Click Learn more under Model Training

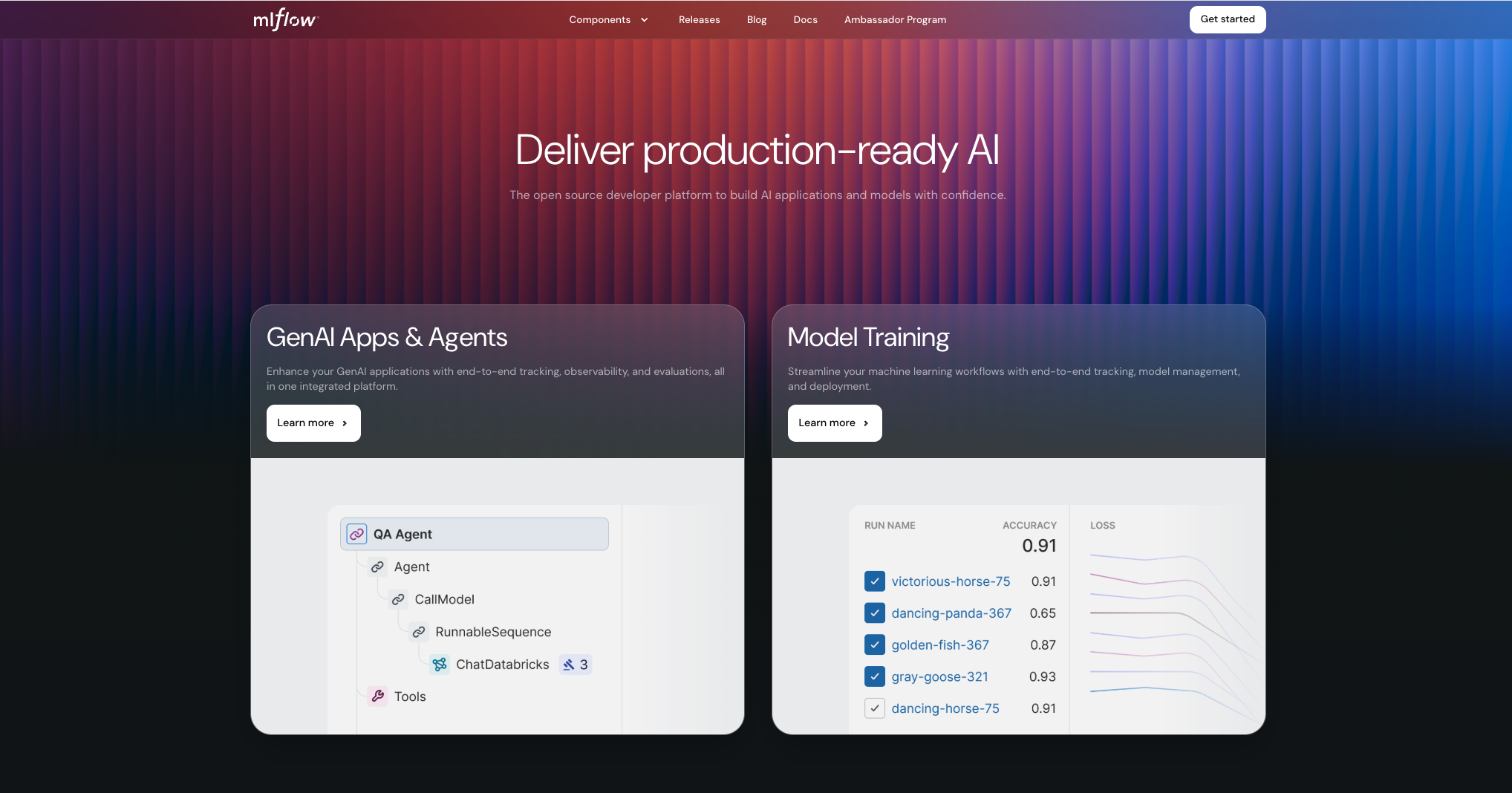pyautogui.click(x=834, y=422)
